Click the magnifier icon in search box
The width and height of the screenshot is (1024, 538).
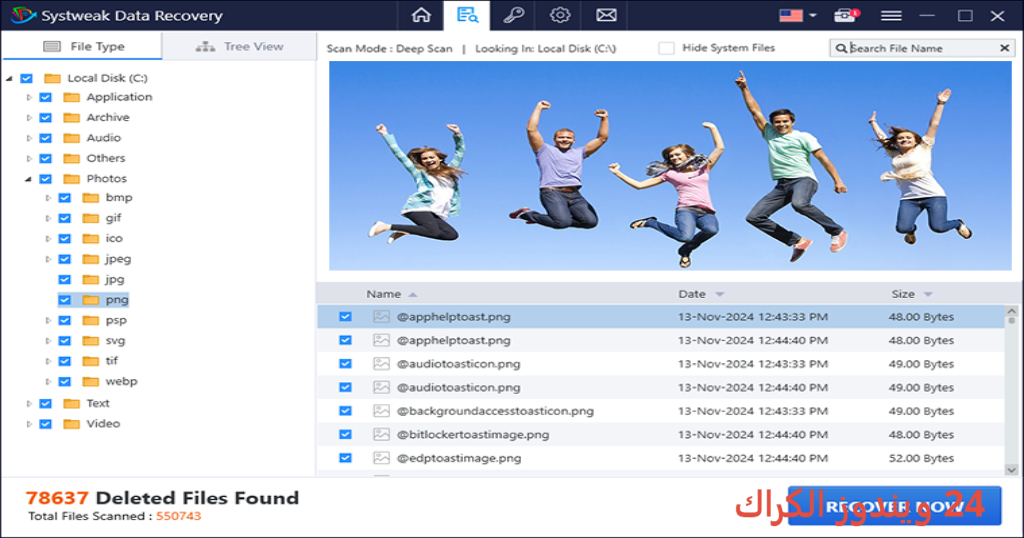point(841,48)
